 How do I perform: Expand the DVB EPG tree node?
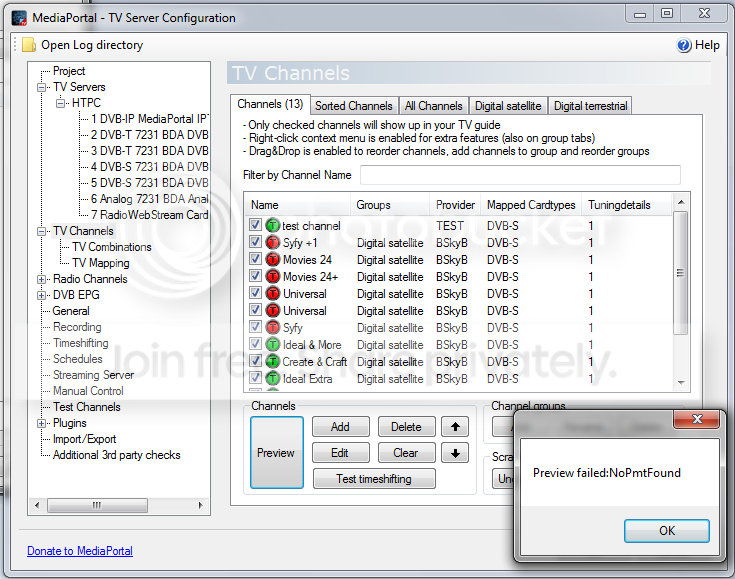coord(42,295)
